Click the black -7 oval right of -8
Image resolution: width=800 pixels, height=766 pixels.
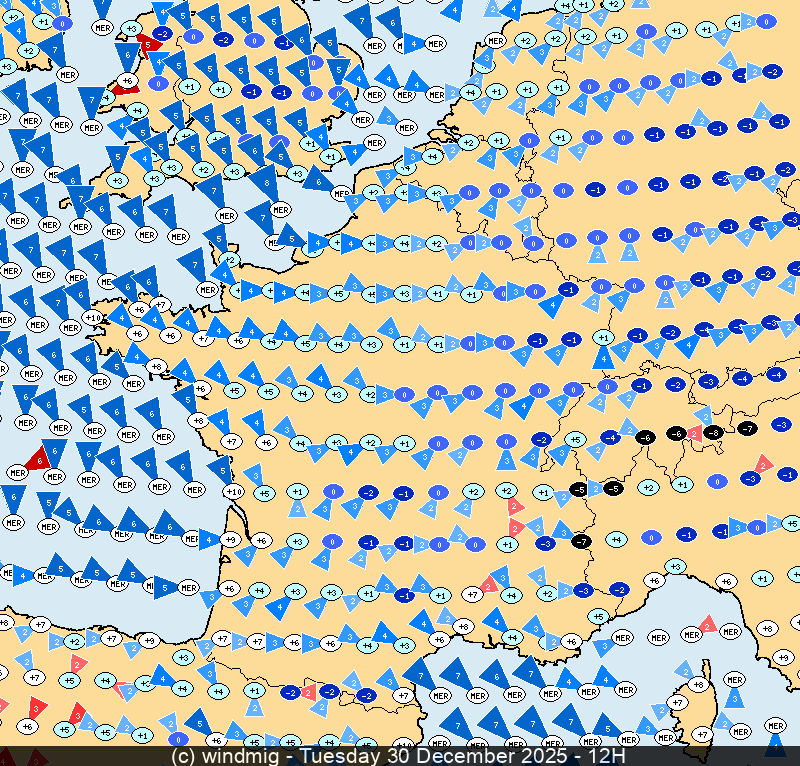click(x=747, y=428)
